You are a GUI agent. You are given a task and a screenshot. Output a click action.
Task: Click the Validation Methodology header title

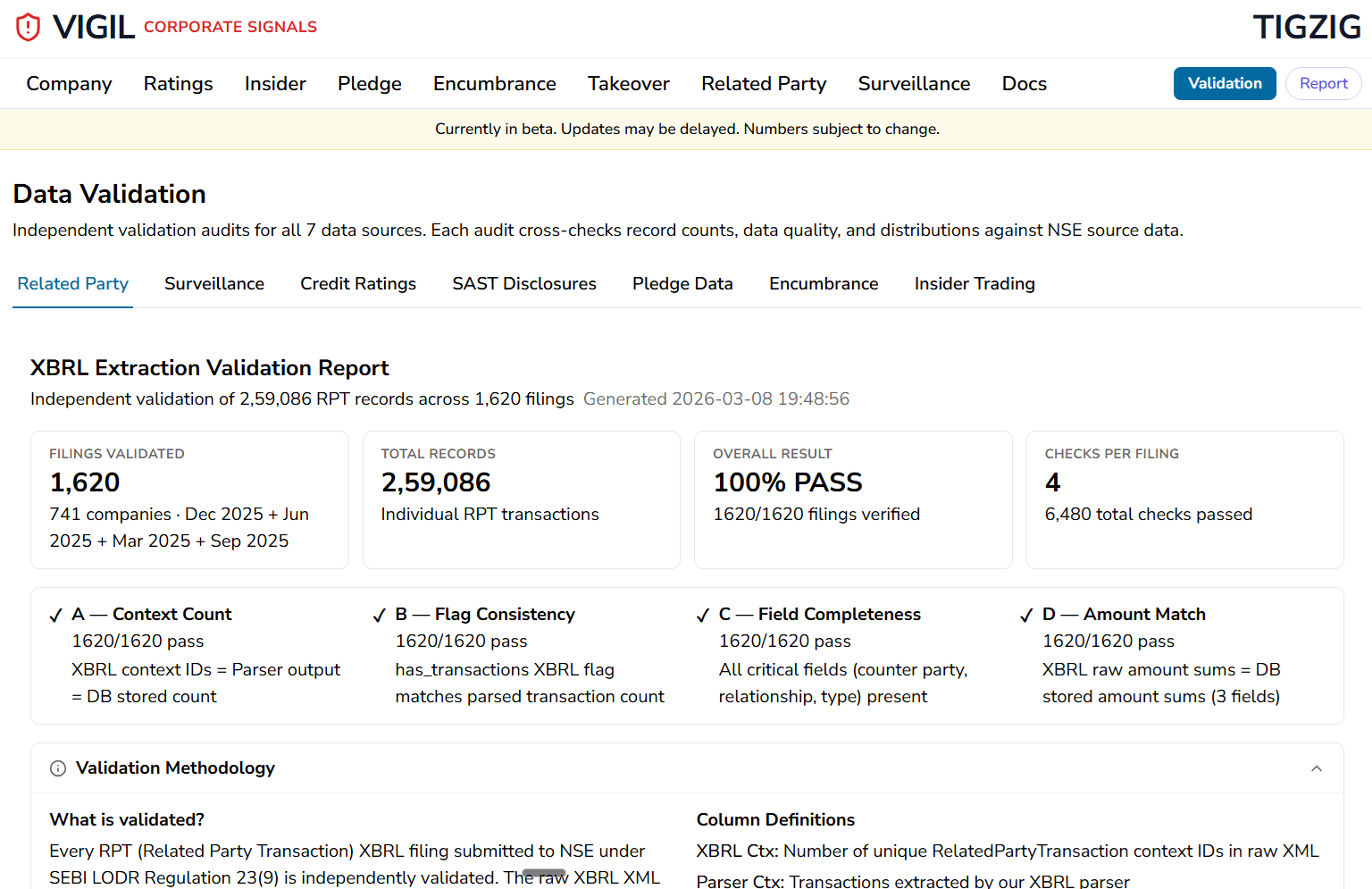(175, 768)
